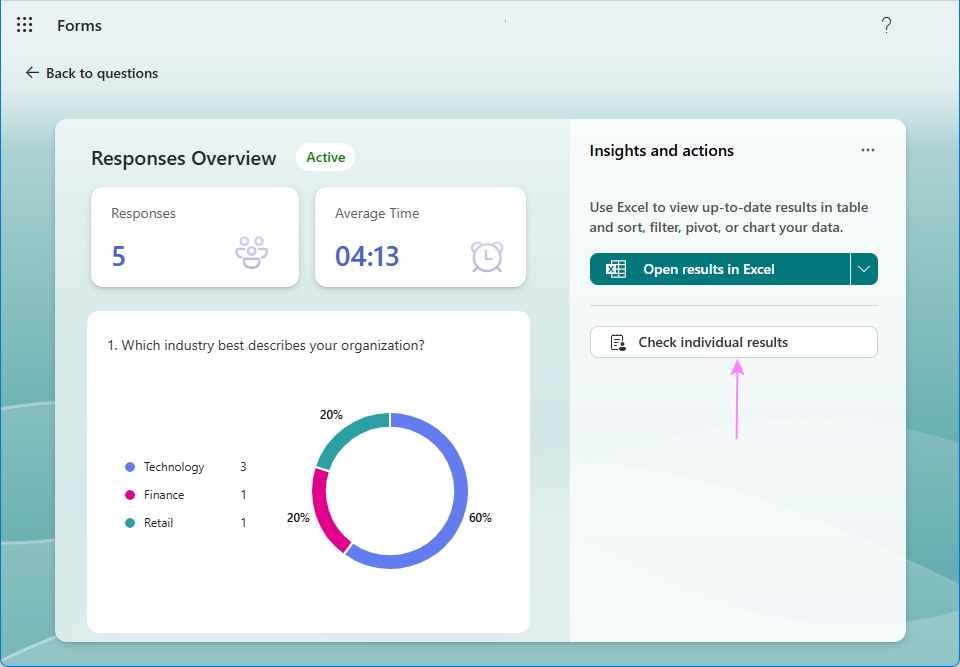This screenshot has width=960, height=667.
Task: Click the Retail teal legend dot
Action: click(x=130, y=523)
